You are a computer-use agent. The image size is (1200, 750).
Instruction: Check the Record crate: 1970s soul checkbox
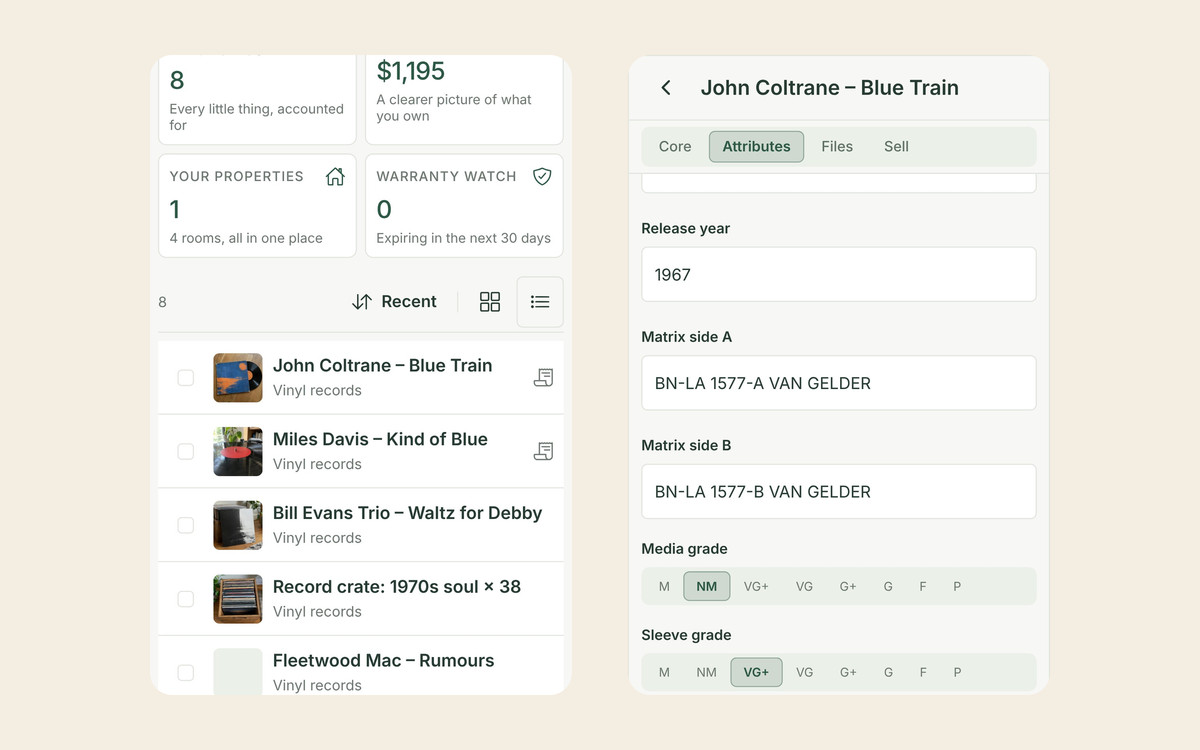click(186, 599)
